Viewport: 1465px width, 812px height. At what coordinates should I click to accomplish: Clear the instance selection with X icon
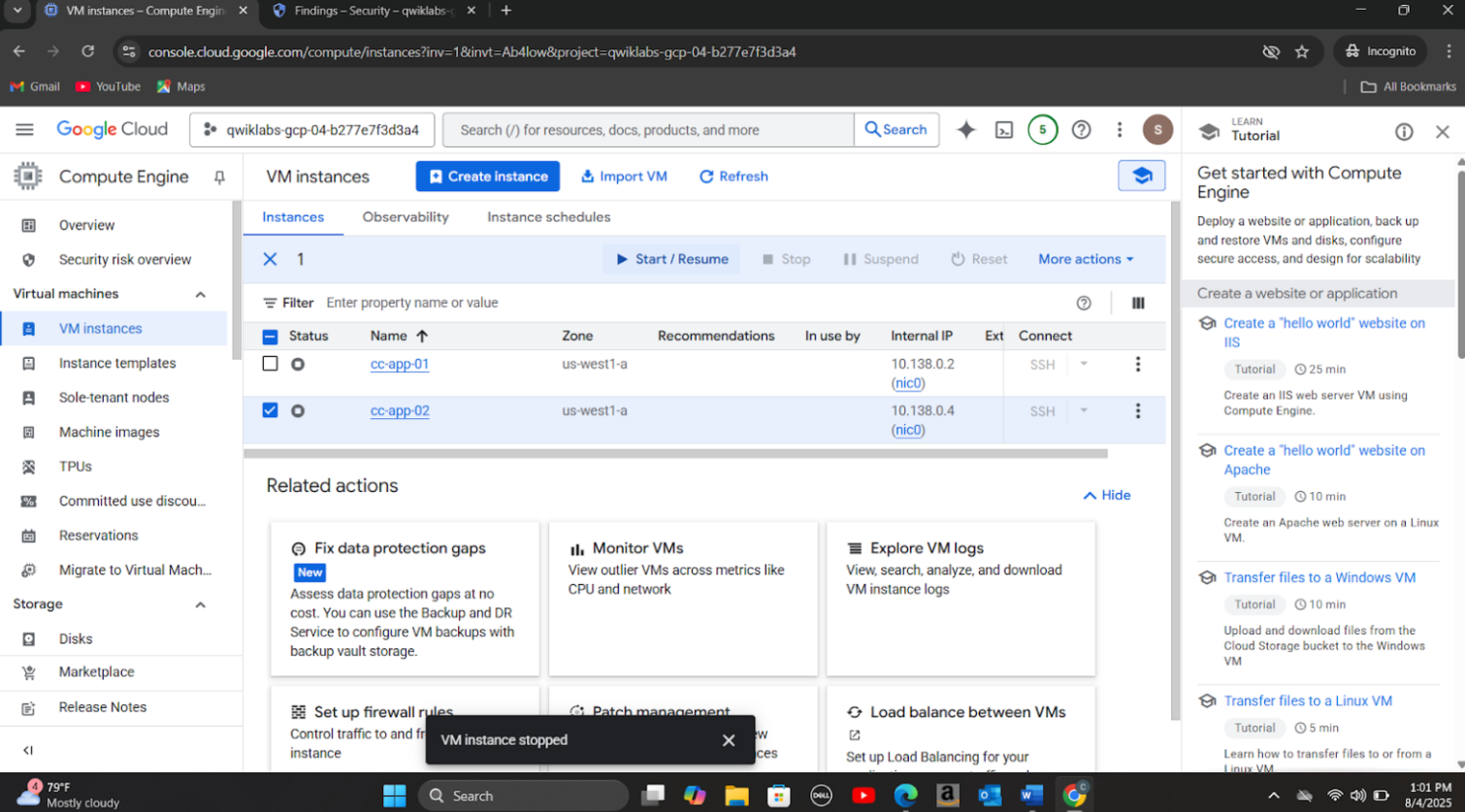[270, 259]
